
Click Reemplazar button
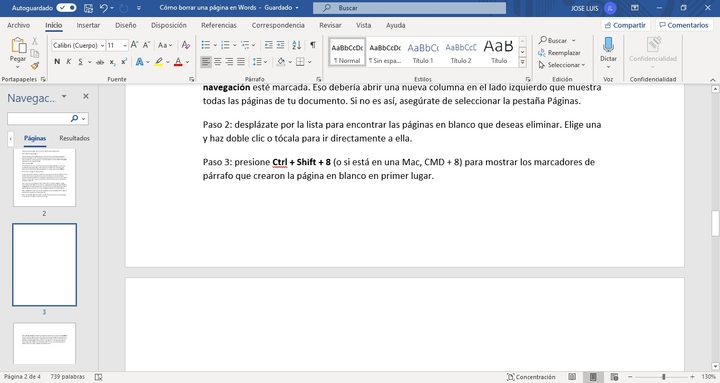[559, 53]
